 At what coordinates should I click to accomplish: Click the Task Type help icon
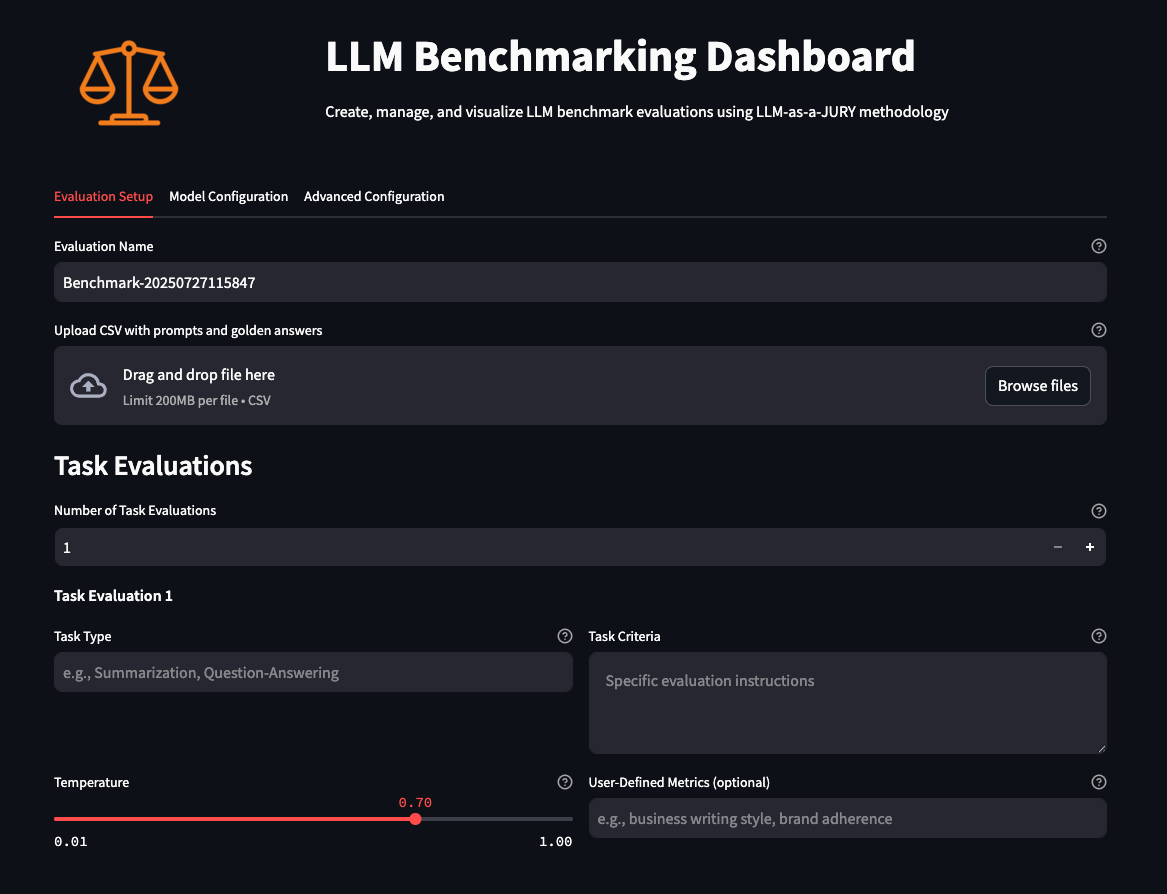click(x=565, y=636)
